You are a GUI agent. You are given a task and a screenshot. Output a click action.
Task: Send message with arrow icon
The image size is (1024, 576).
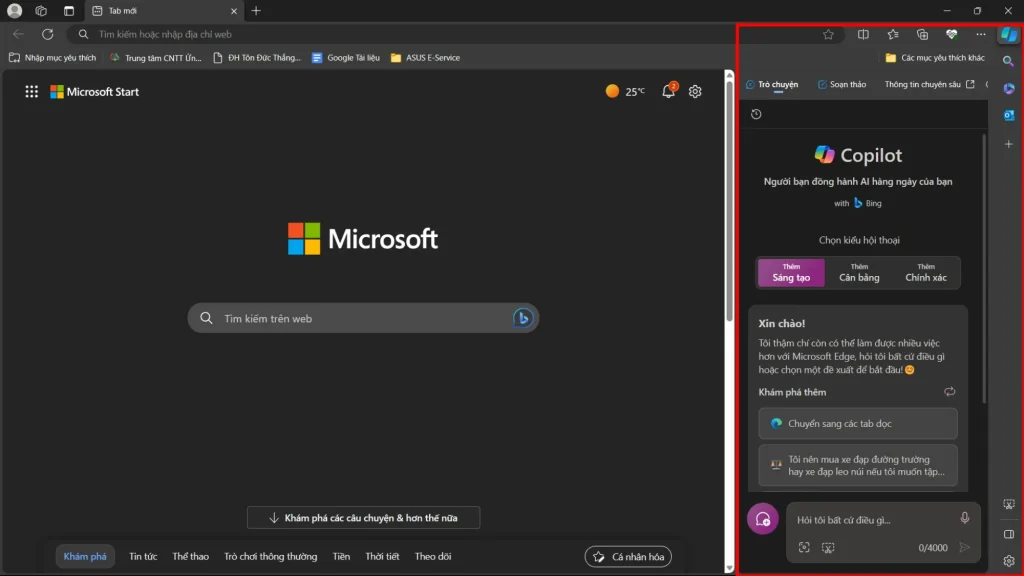pyautogui.click(x=965, y=547)
